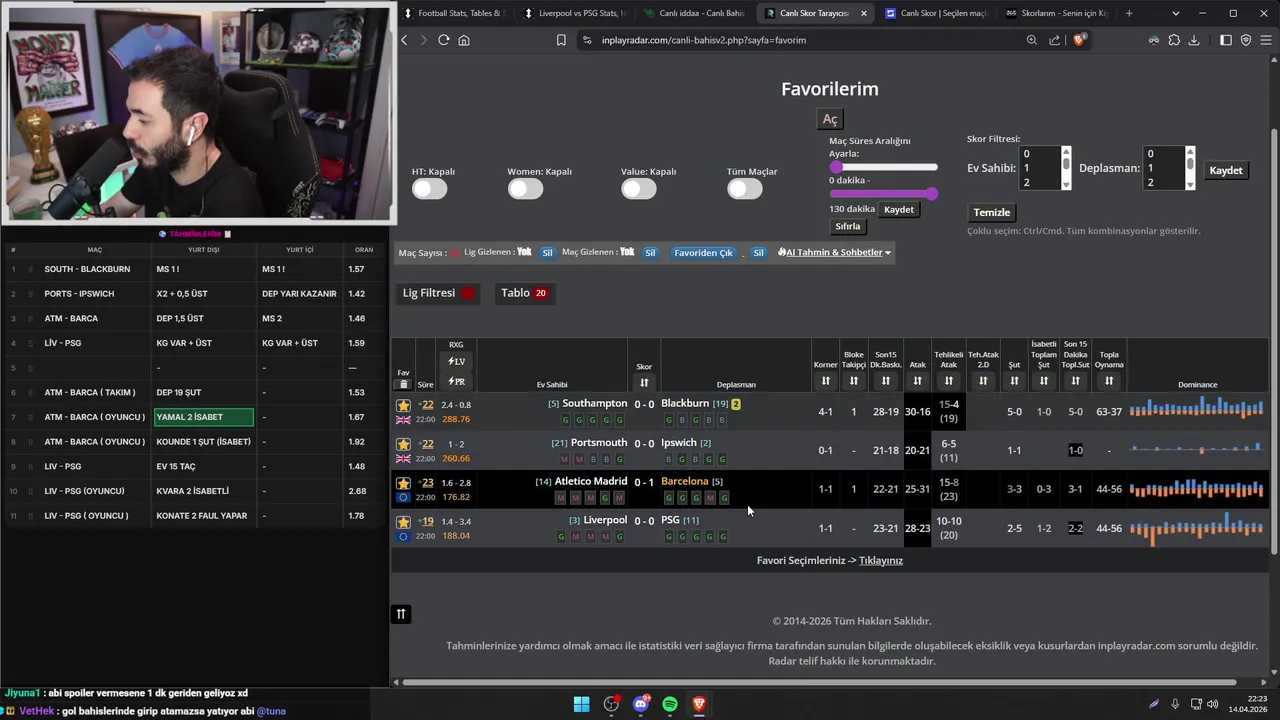
Task: Click the Sıfırla reset button
Action: click(848, 226)
